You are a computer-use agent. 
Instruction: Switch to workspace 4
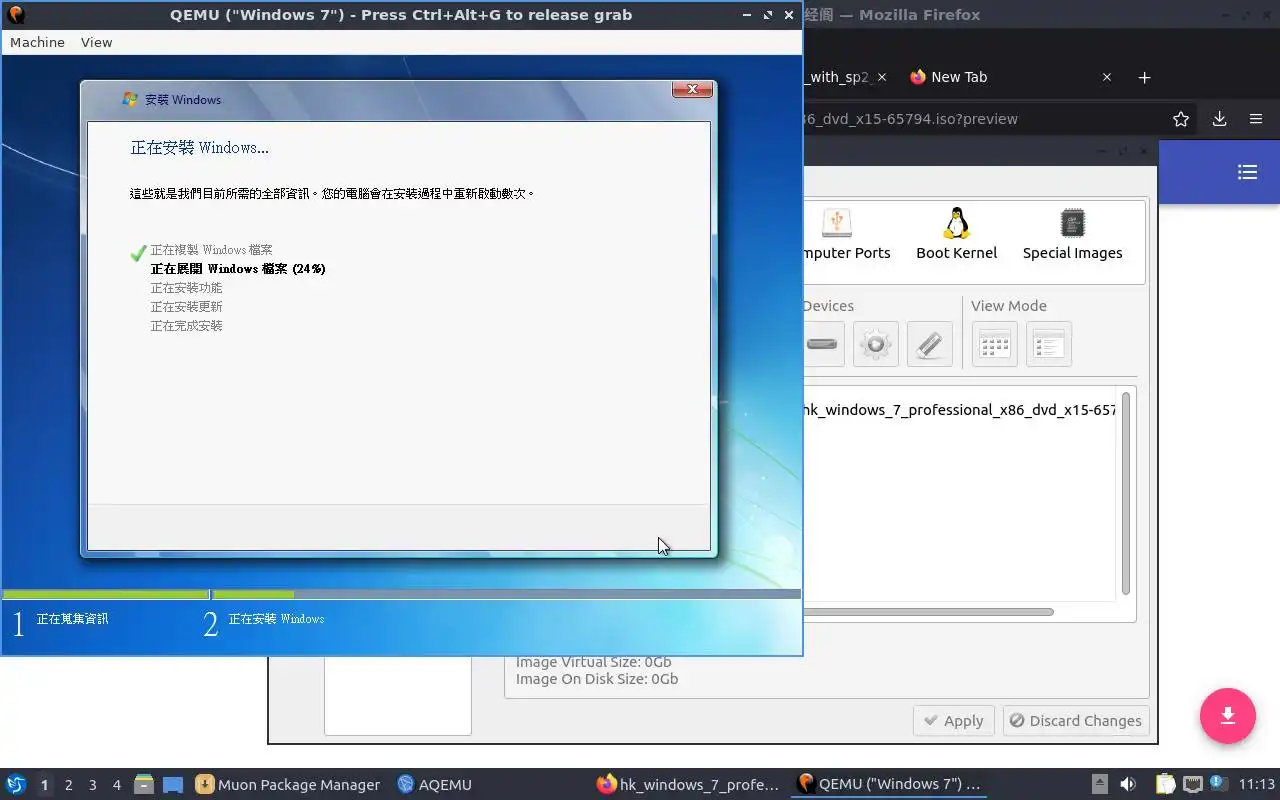[117, 785]
